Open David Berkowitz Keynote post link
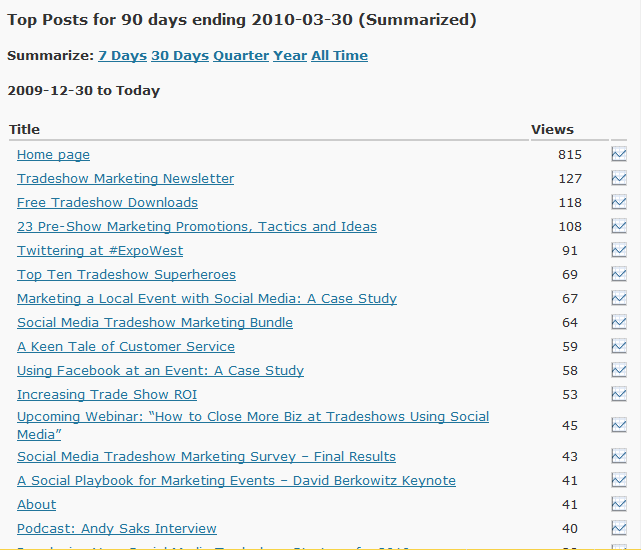Image resolution: width=641 pixels, height=550 pixels. [x=236, y=480]
